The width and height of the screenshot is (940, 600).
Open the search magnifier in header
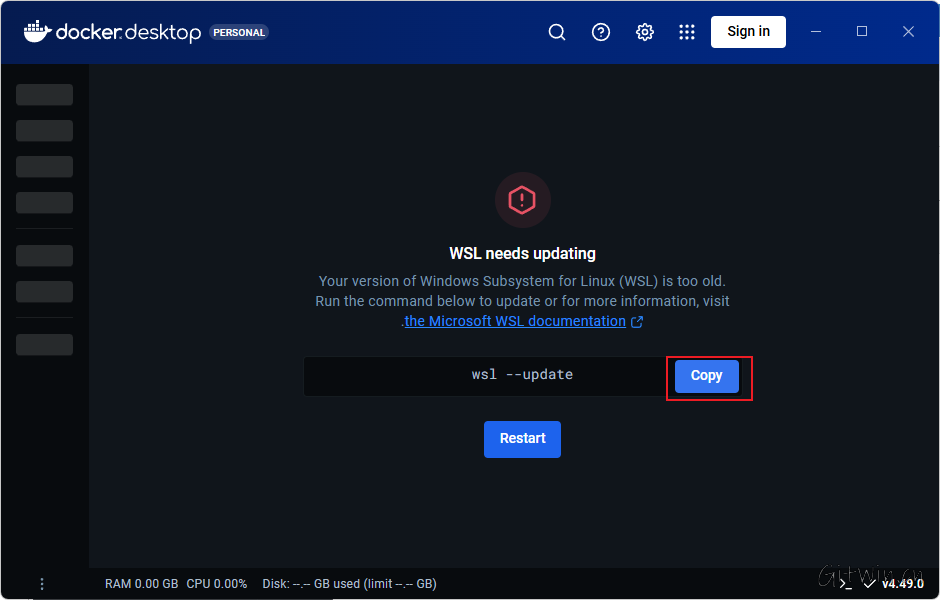[557, 32]
